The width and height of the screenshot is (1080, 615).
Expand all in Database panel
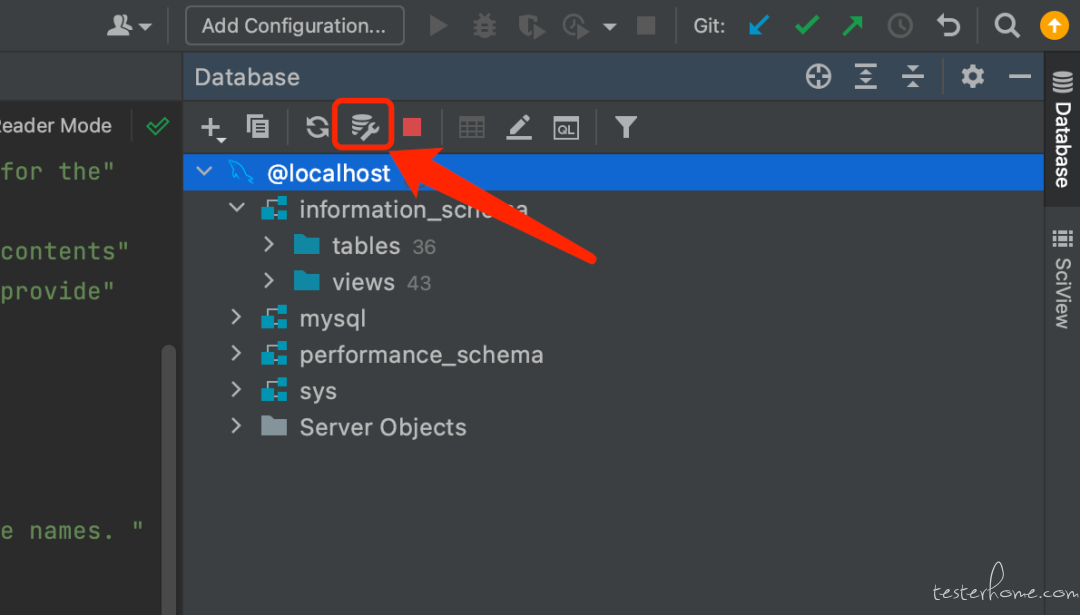pyautogui.click(x=866, y=76)
